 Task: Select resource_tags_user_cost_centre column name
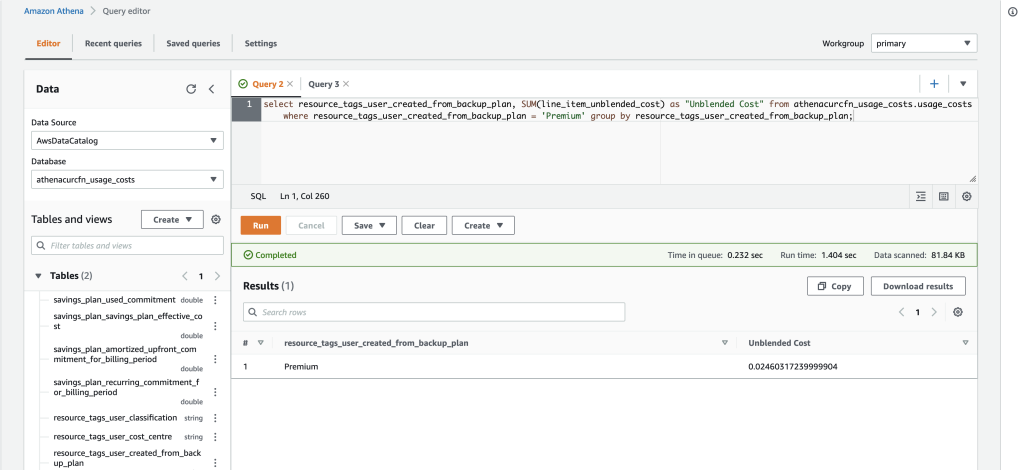point(112,437)
